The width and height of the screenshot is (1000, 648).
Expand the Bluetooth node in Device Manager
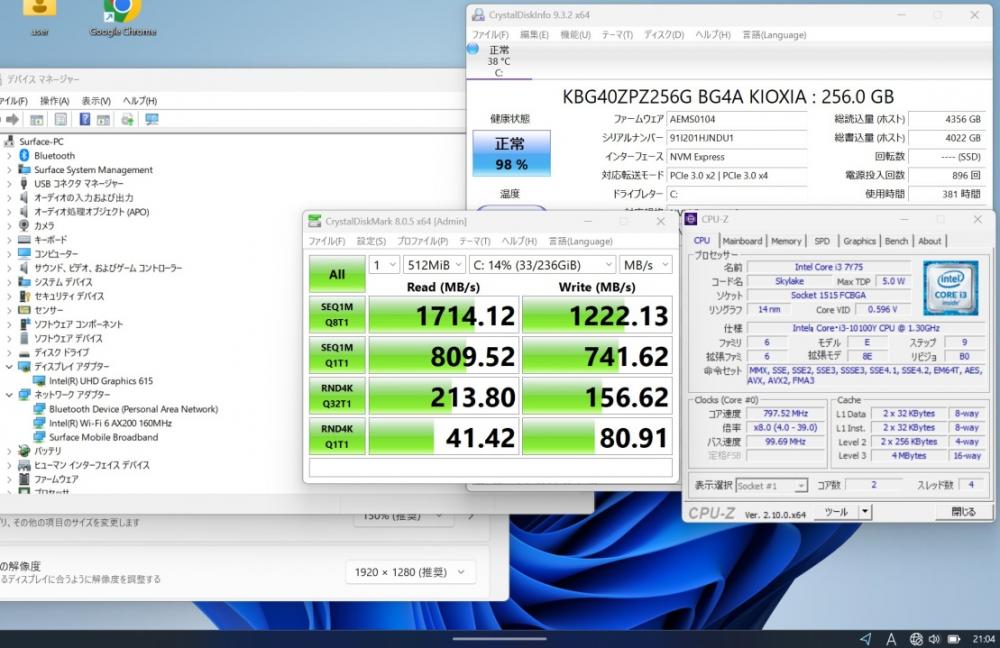tap(9, 156)
